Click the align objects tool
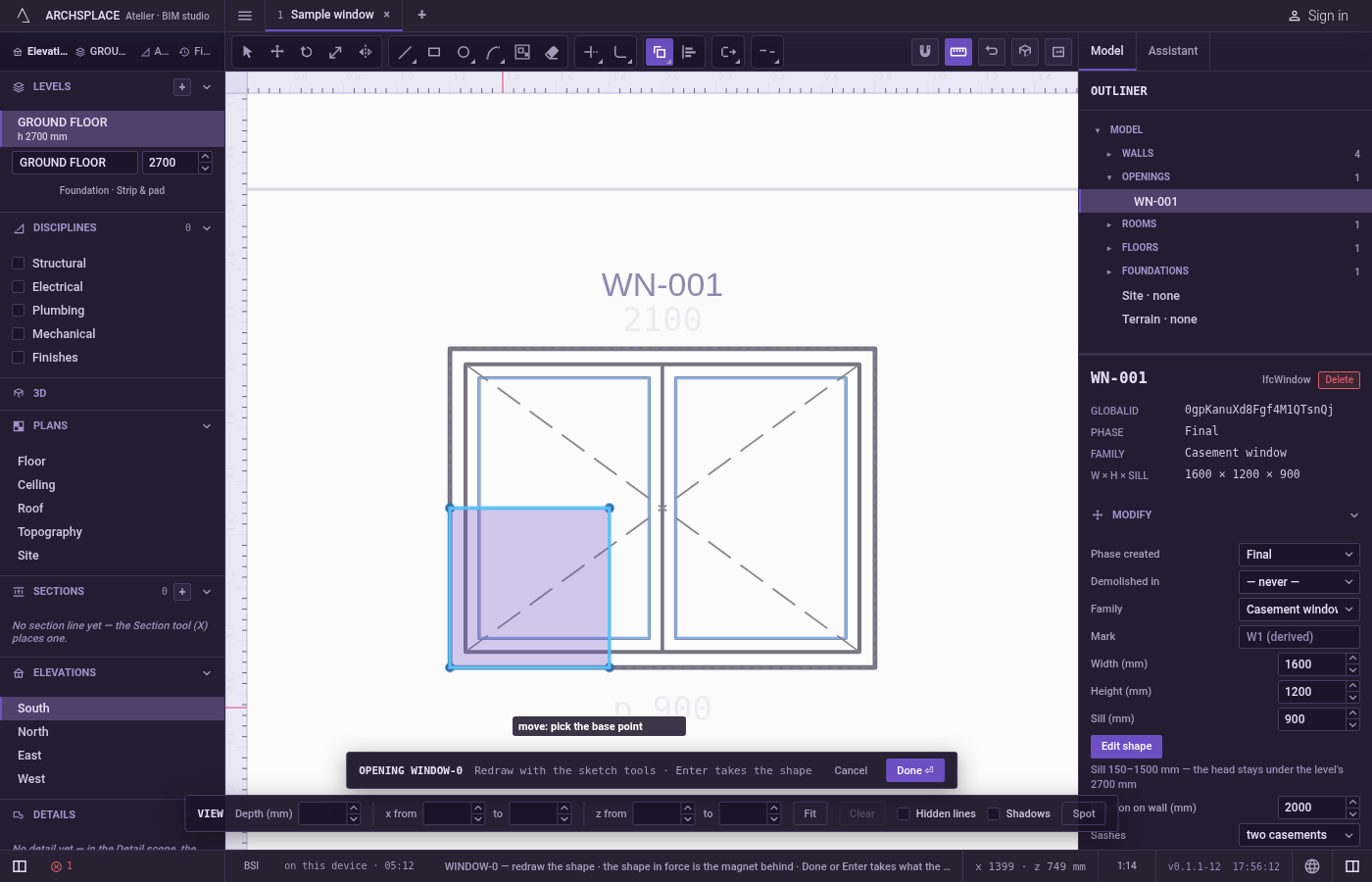This screenshot has height=882, width=1372. [x=689, y=52]
